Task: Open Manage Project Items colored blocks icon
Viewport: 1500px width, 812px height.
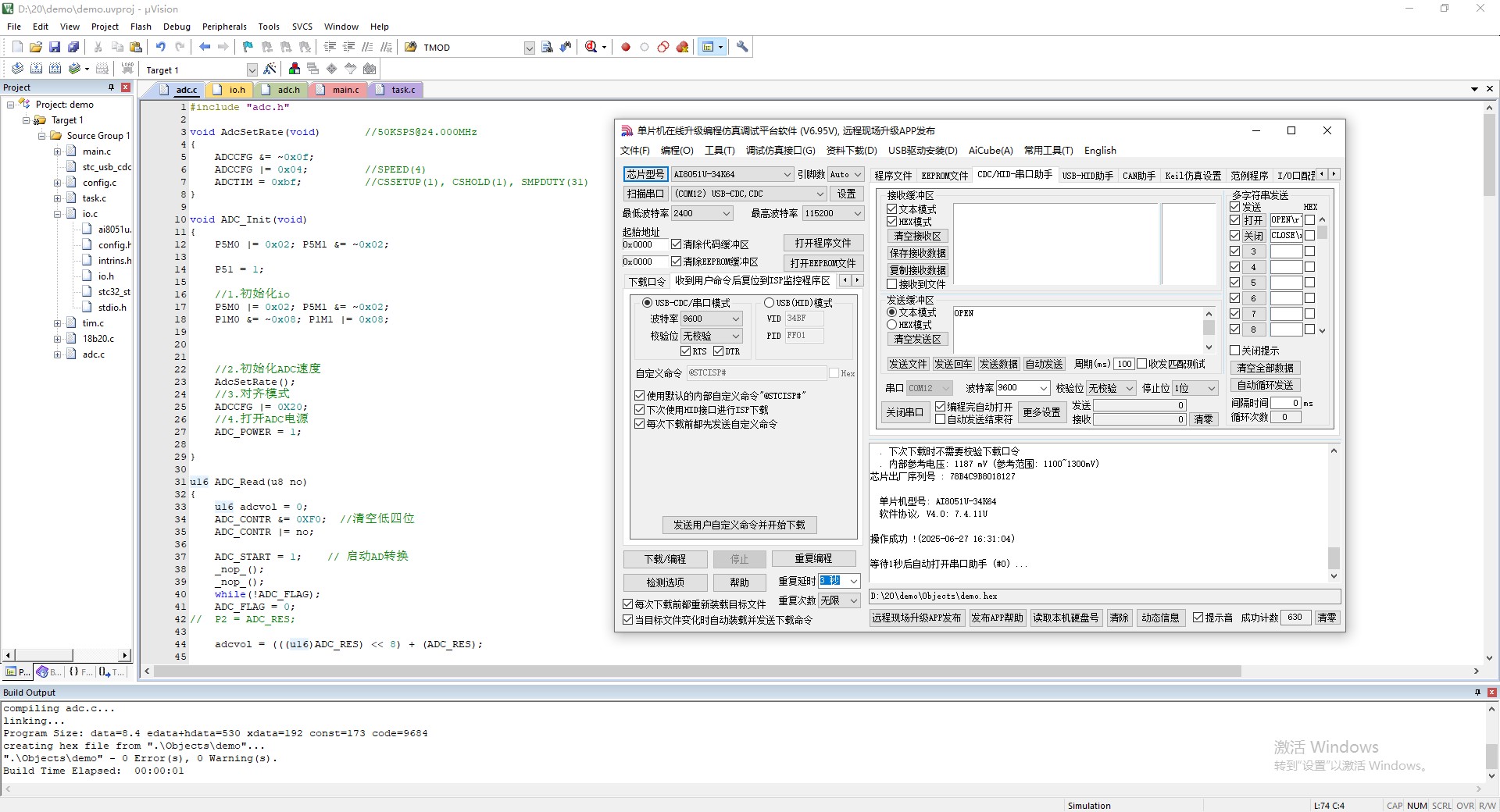Action: click(x=294, y=69)
